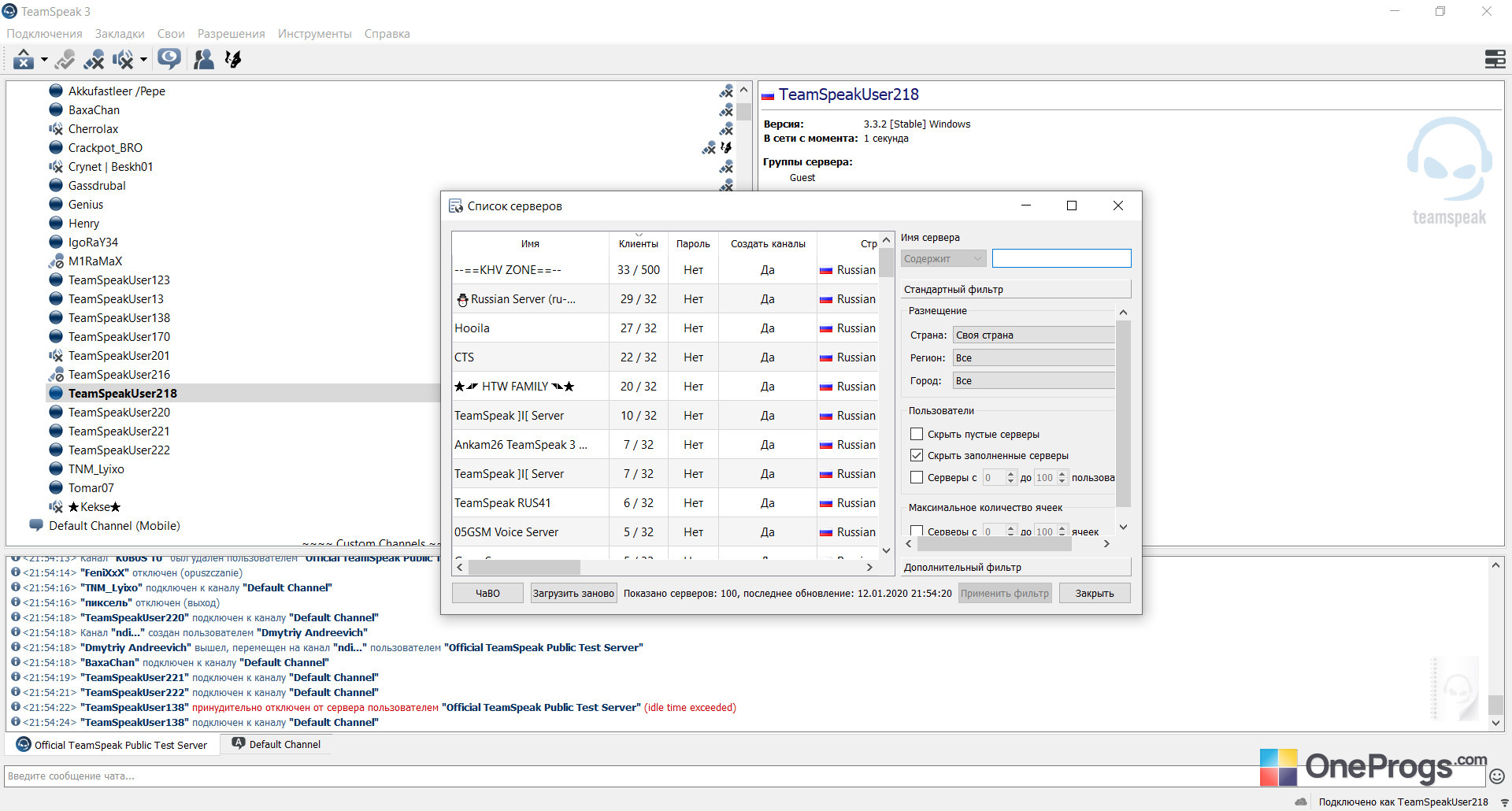Select user Gassdrubal in the channel tree
Image resolution: width=1512 pixels, height=811 pixels.
[97, 186]
